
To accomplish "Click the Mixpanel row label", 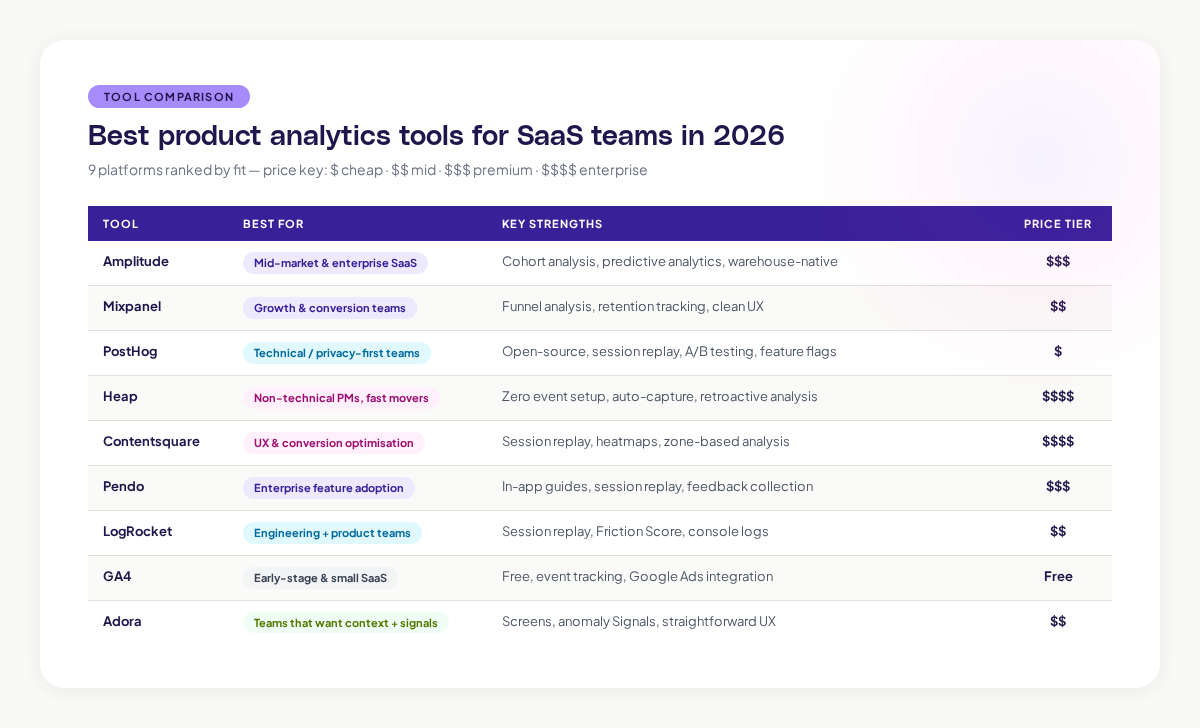I will [x=132, y=307].
